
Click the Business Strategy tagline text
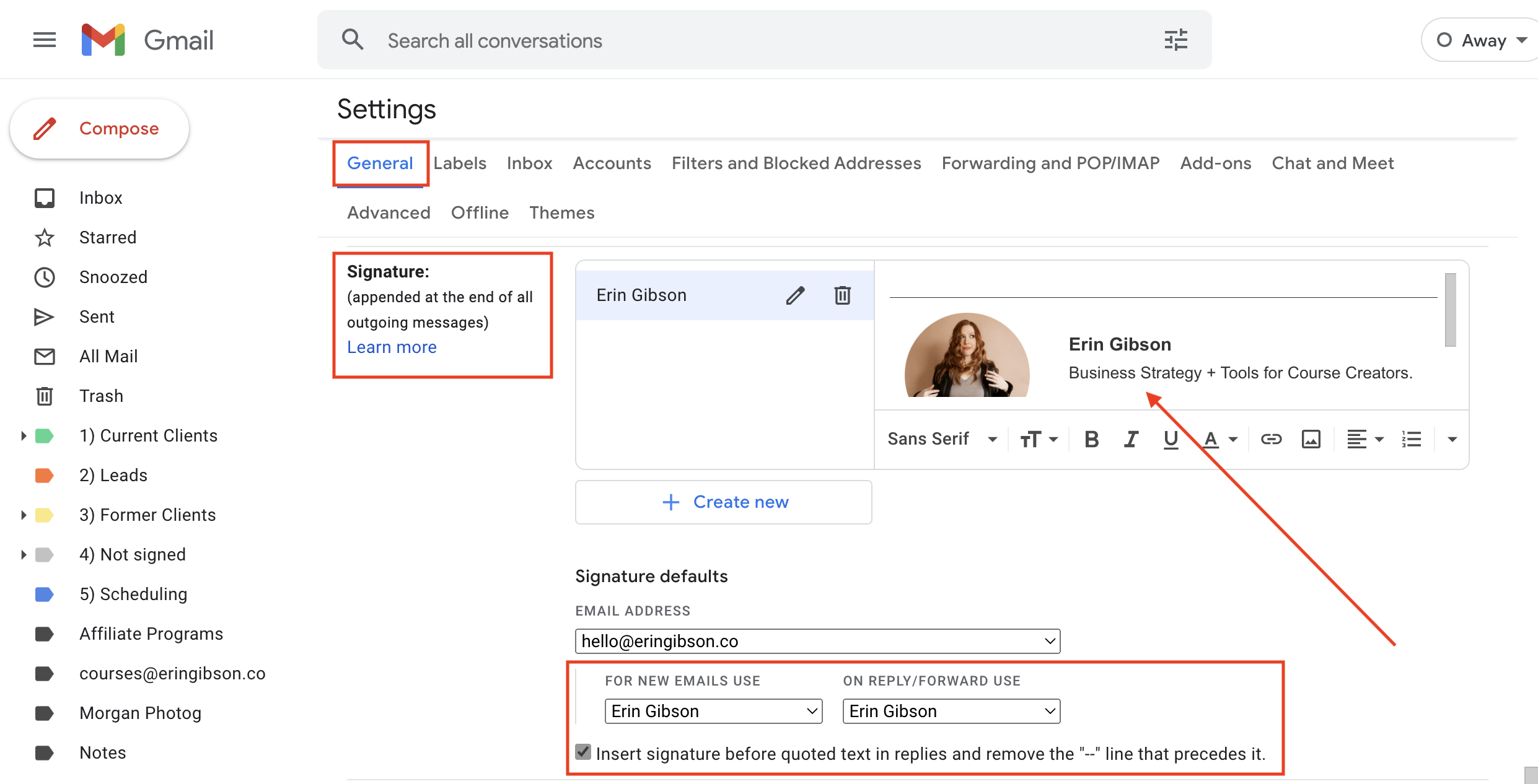click(1240, 373)
